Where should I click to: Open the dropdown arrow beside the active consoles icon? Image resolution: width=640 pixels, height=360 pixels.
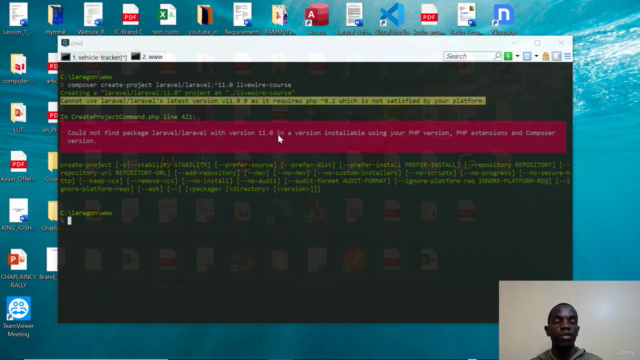click(536, 56)
